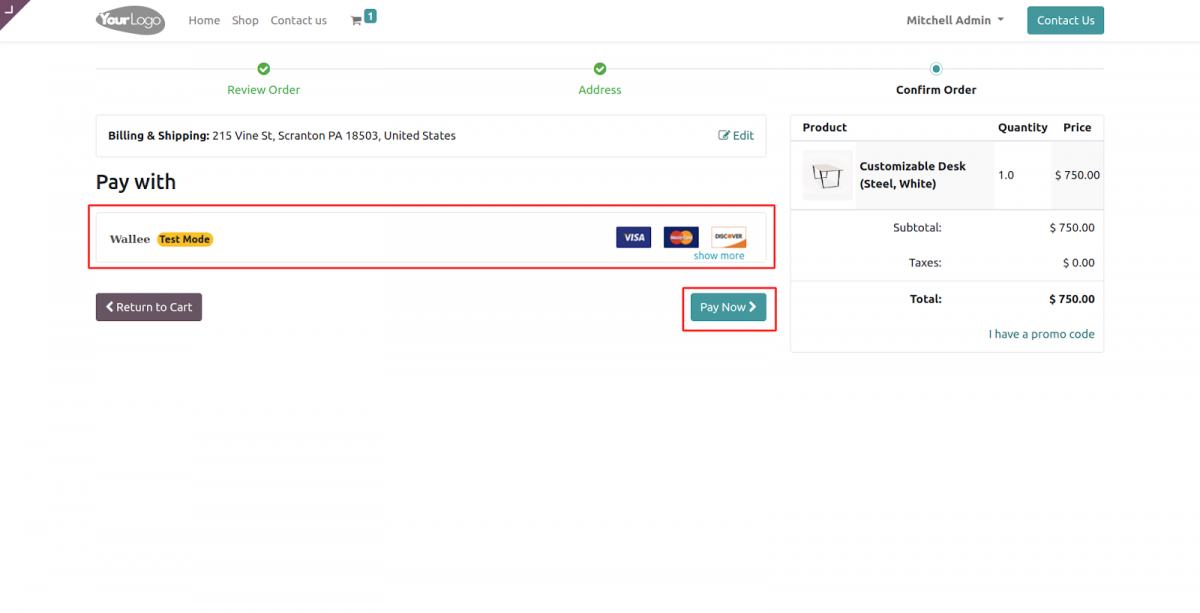The height and width of the screenshot is (613, 1200).
Task: Click the Pay Now button
Action: click(728, 307)
